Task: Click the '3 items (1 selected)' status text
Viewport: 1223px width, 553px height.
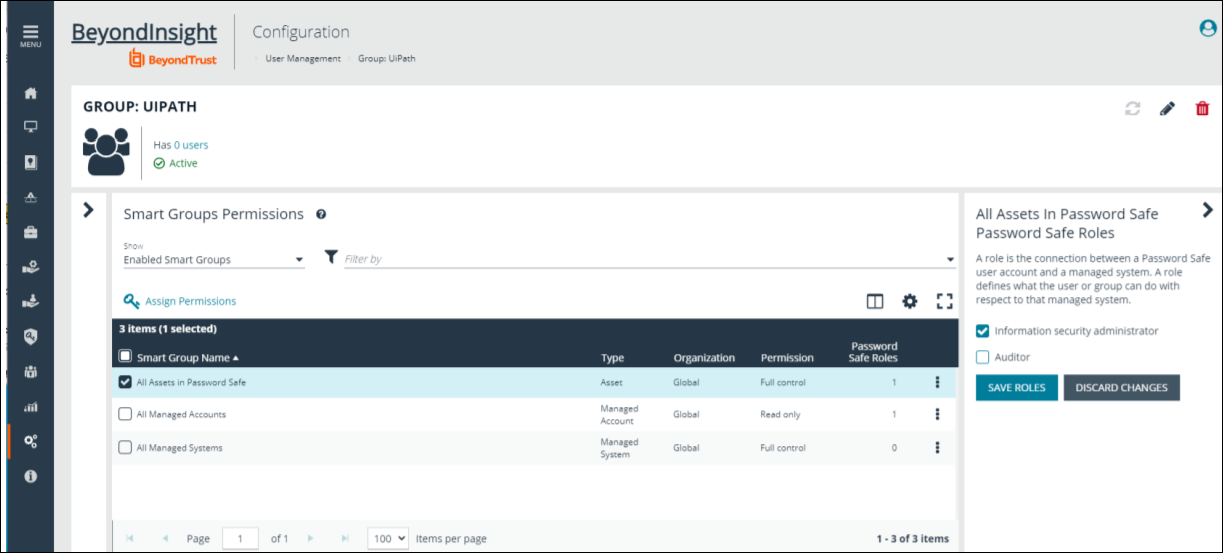Action: tap(168, 329)
